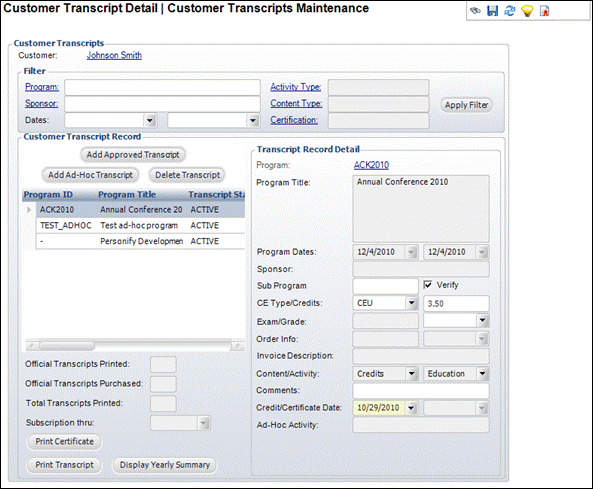The width and height of the screenshot is (593, 489).
Task: Open Johnson Smith customer link
Action: pyautogui.click(x=114, y=55)
